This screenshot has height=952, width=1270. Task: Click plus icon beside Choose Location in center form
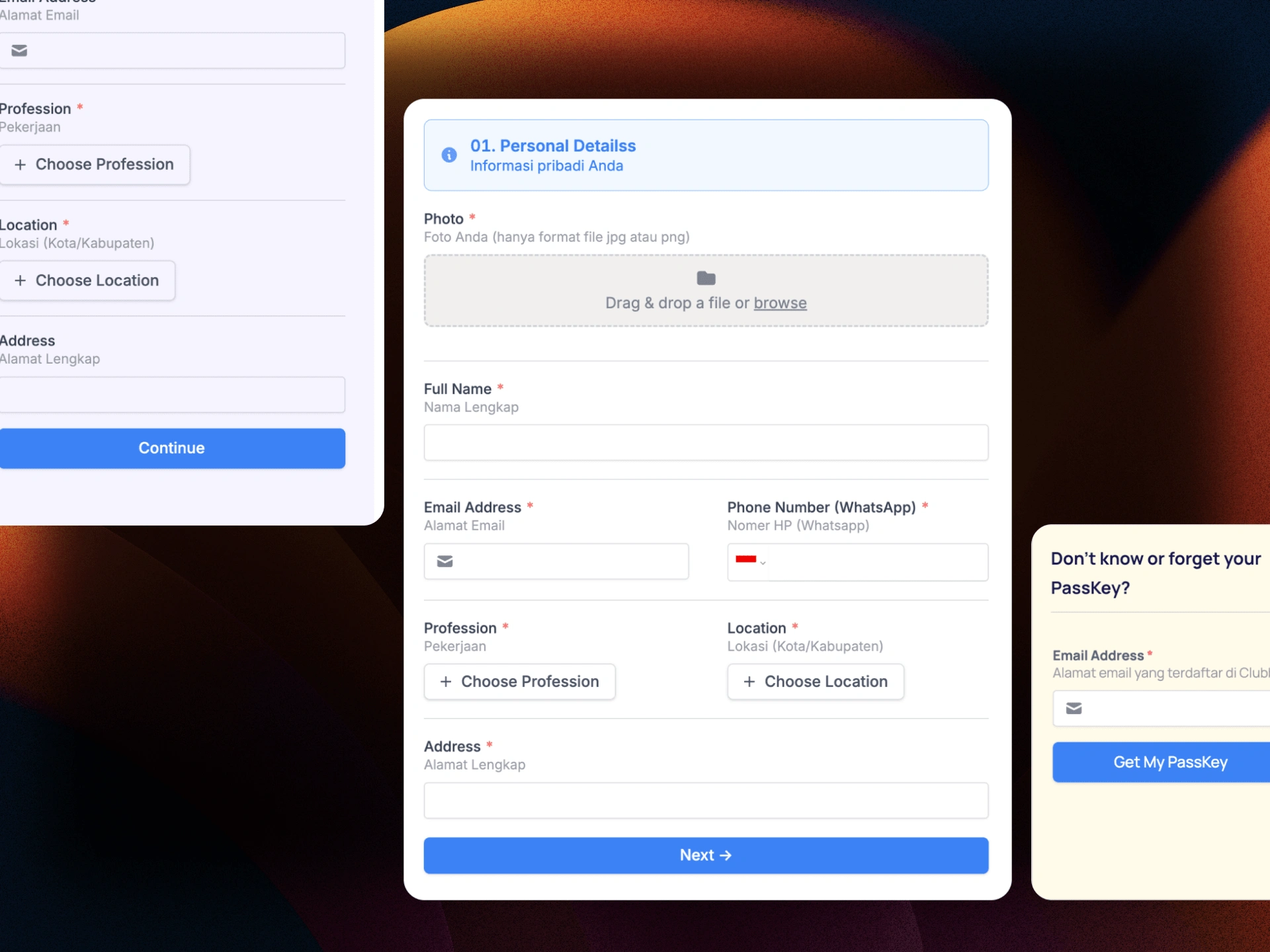[749, 682]
